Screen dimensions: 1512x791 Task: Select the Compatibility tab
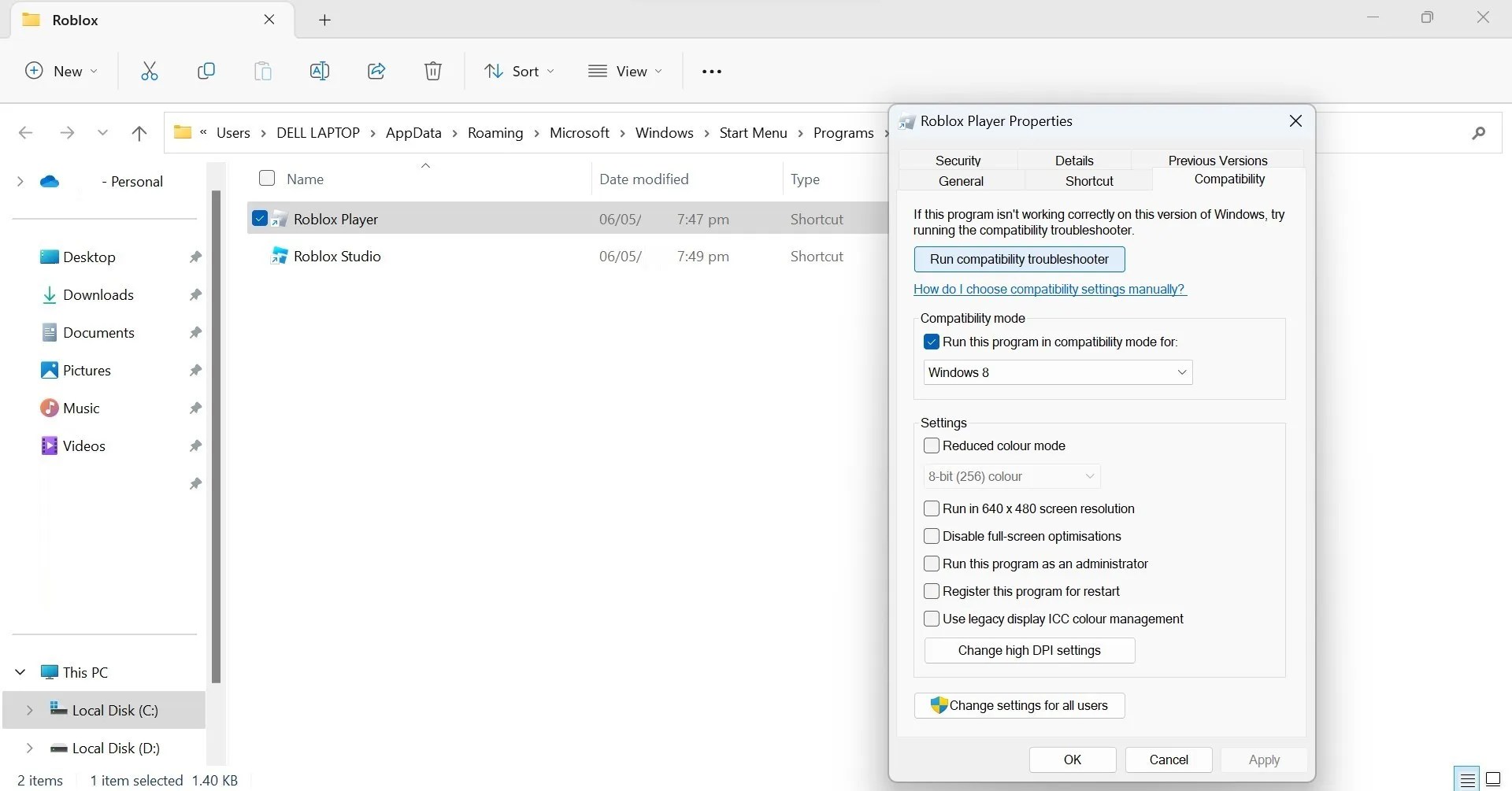(1229, 179)
